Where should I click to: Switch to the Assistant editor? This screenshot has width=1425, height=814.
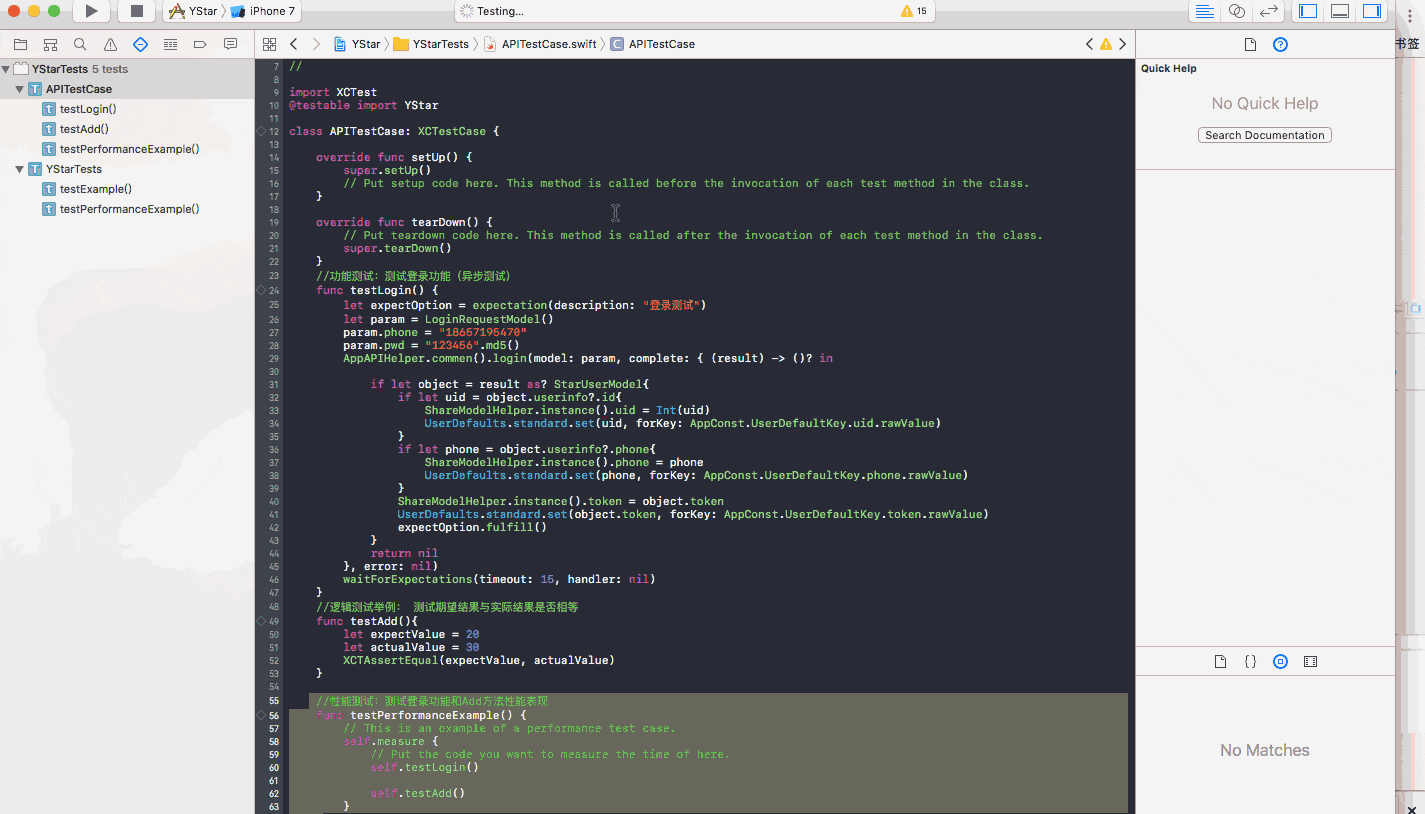tap(1237, 11)
